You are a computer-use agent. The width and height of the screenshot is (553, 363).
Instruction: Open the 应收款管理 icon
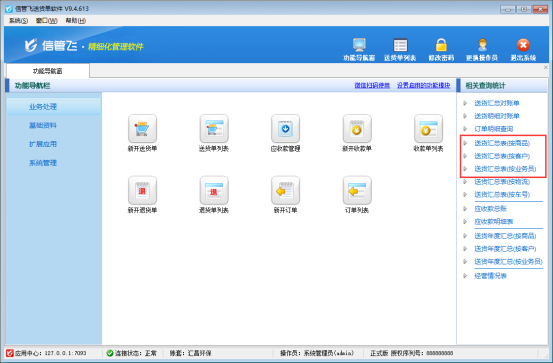click(x=285, y=129)
